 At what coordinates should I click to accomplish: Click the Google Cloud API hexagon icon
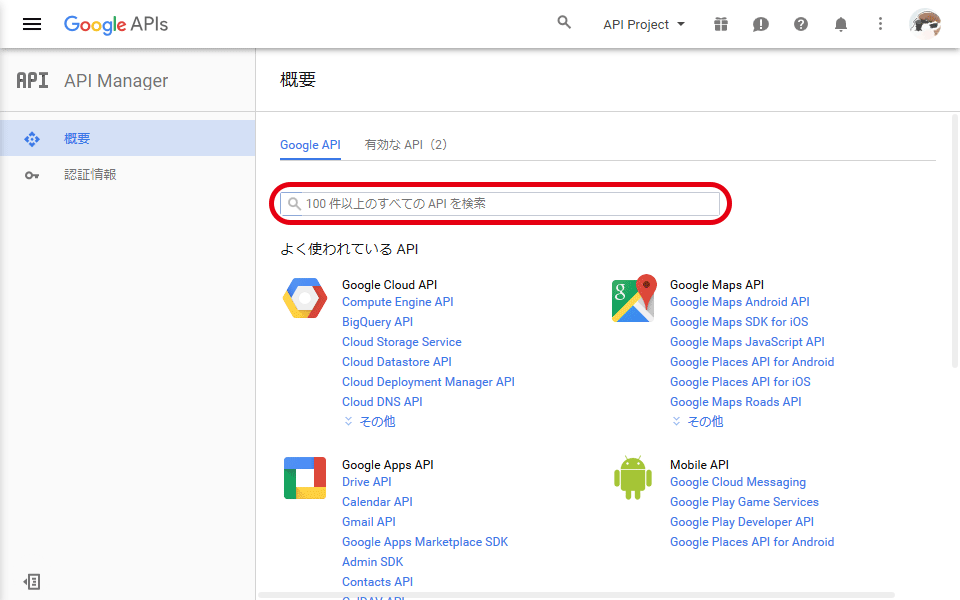coord(305,298)
